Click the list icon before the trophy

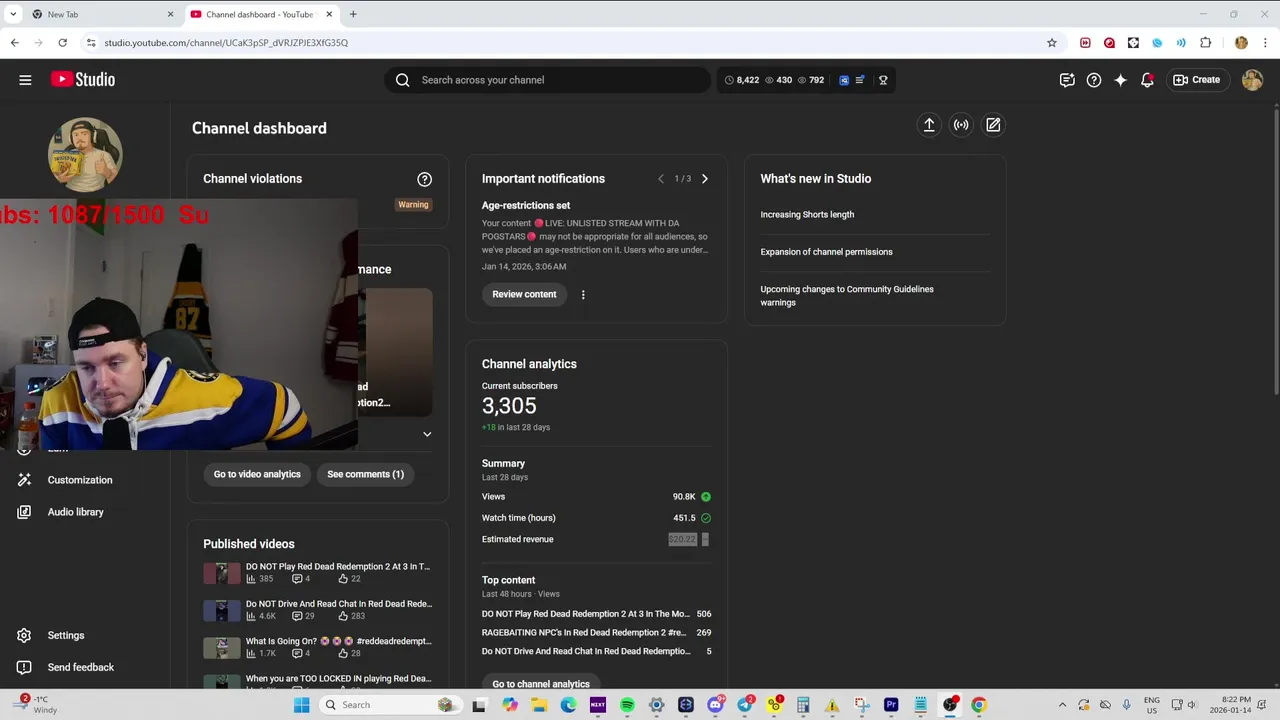[860, 80]
